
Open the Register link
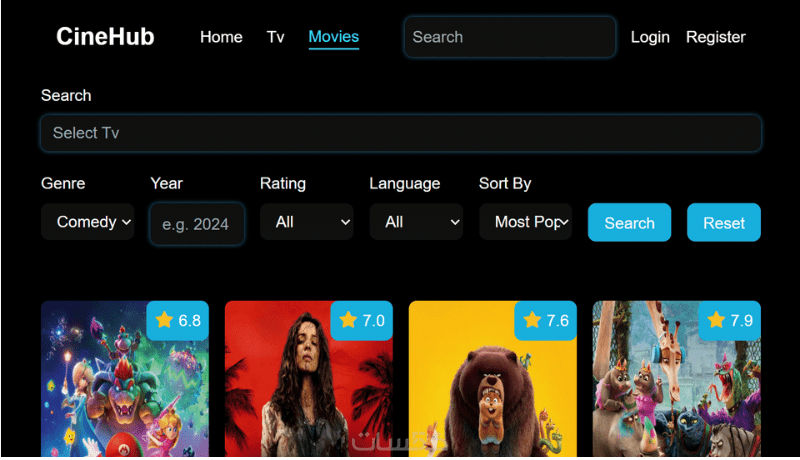(716, 37)
